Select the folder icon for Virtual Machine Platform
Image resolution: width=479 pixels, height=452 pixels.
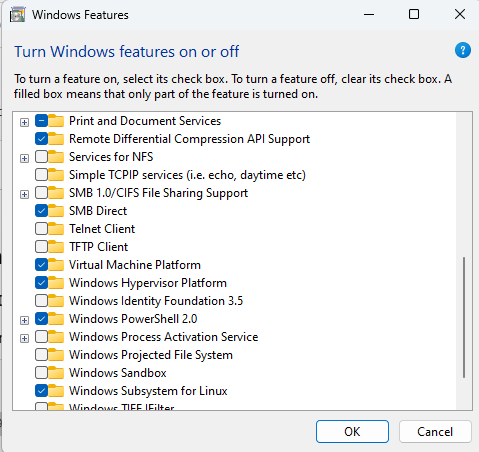pos(56,265)
